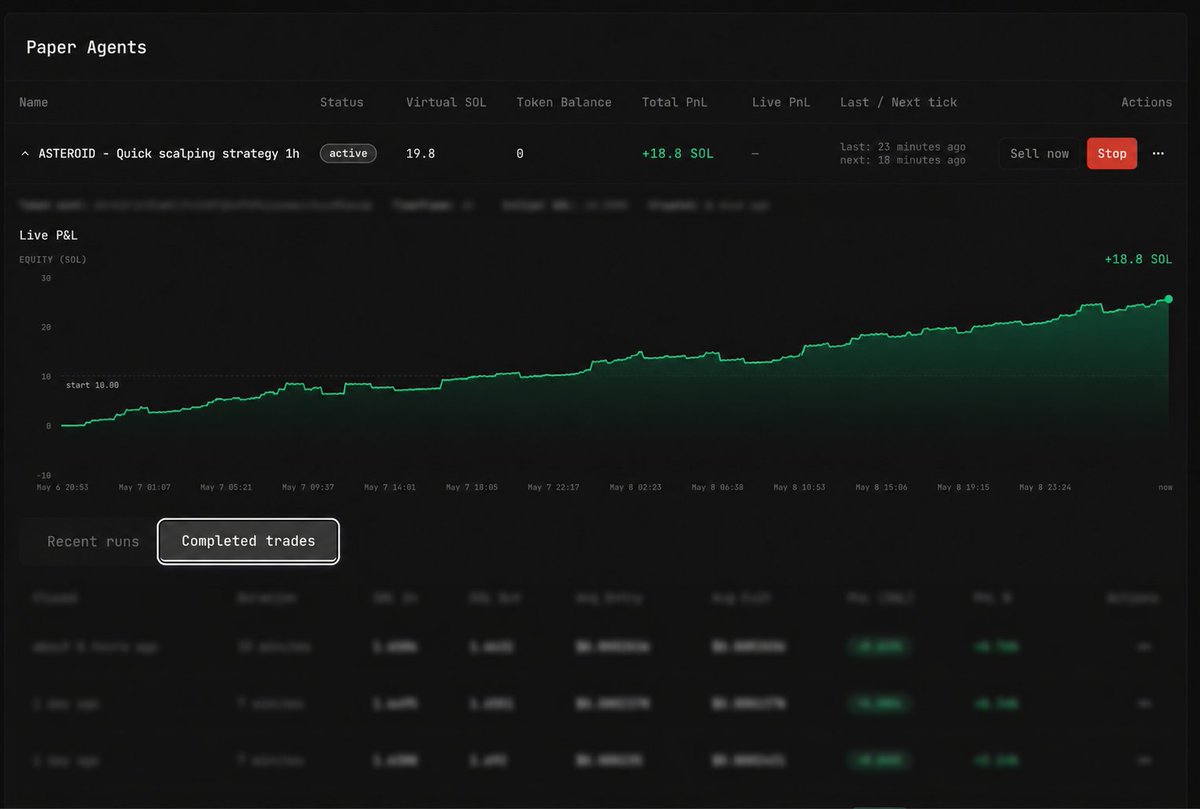
Task: Click the next: 18 minutes ago text
Action: (903, 160)
